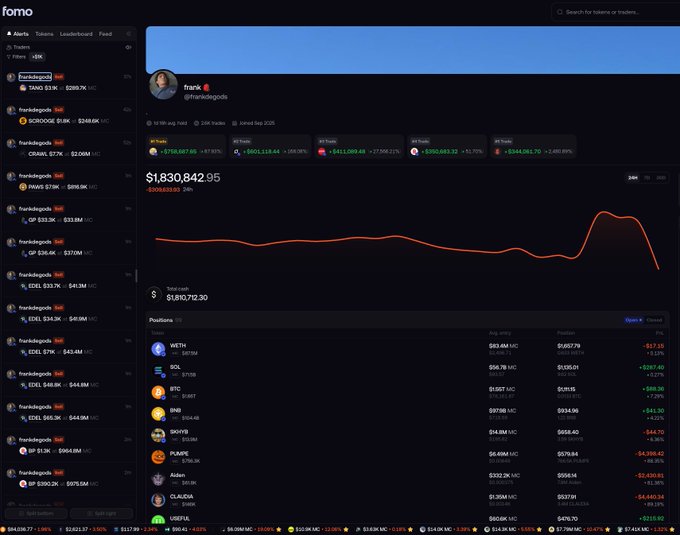Click the BTC token icon
This screenshot has width=680, height=535.
pyautogui.click(x=158, y=392)
